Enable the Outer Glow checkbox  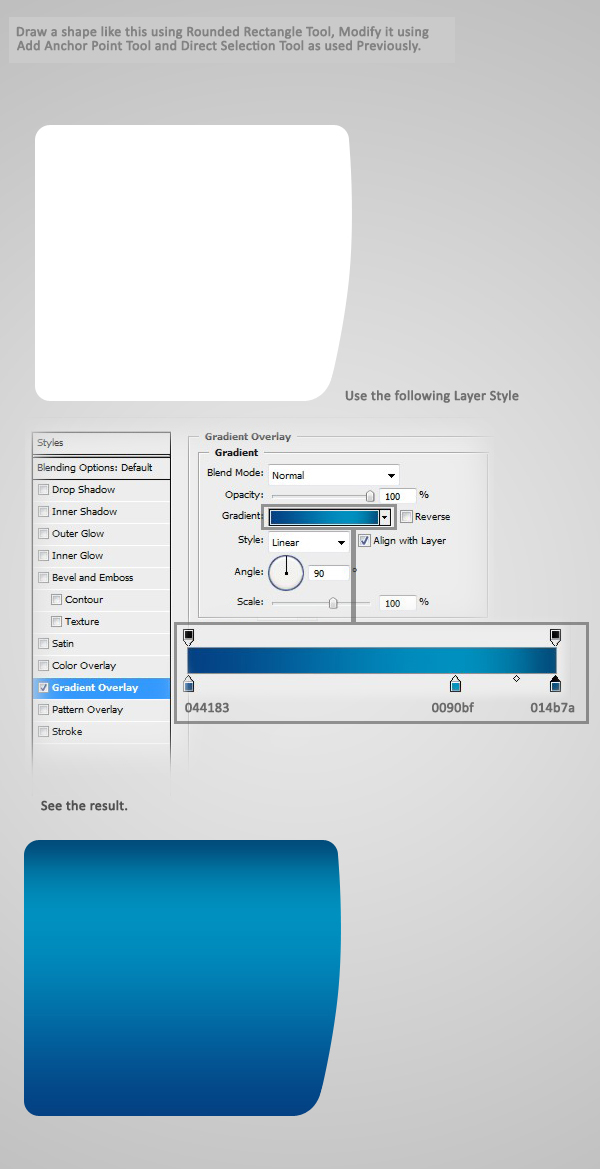pyautogui.click(x=43, y=534)
